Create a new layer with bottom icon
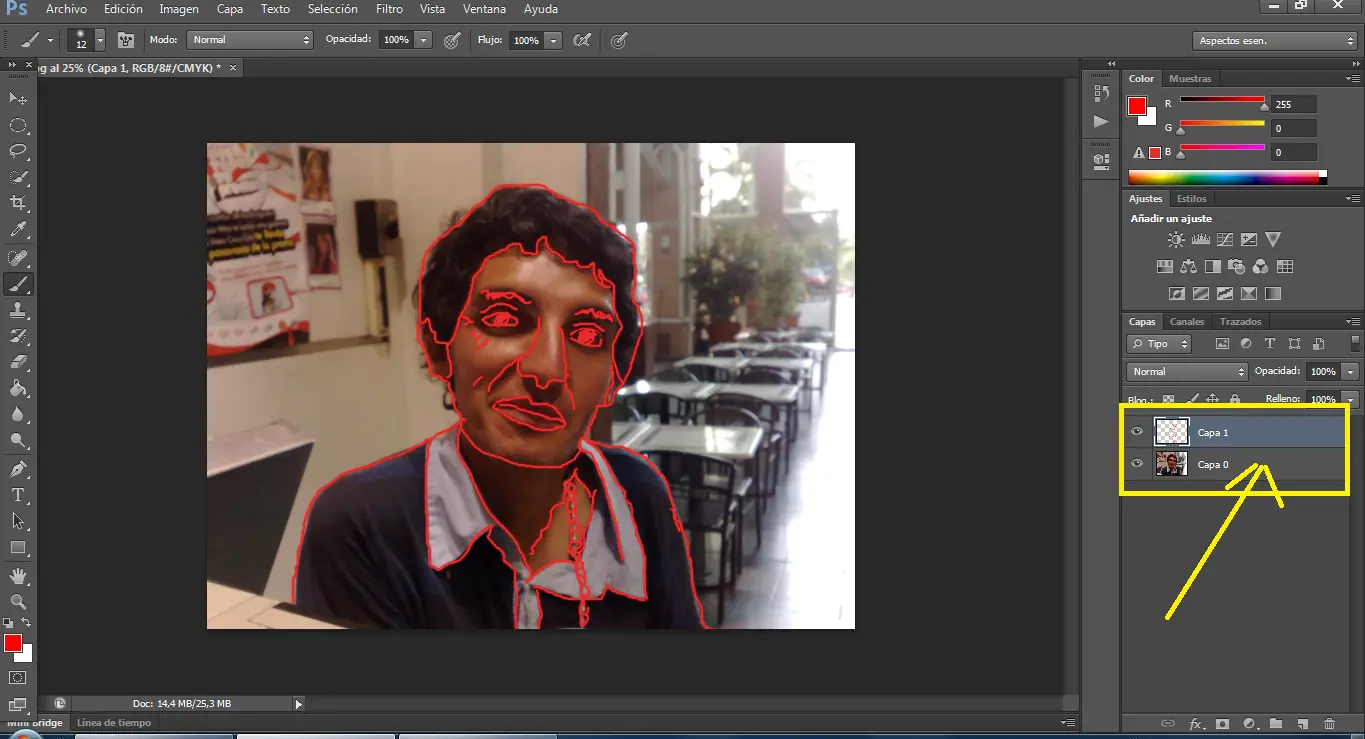This screenshot has width=1365, height=739. [x=1302, y=723]
